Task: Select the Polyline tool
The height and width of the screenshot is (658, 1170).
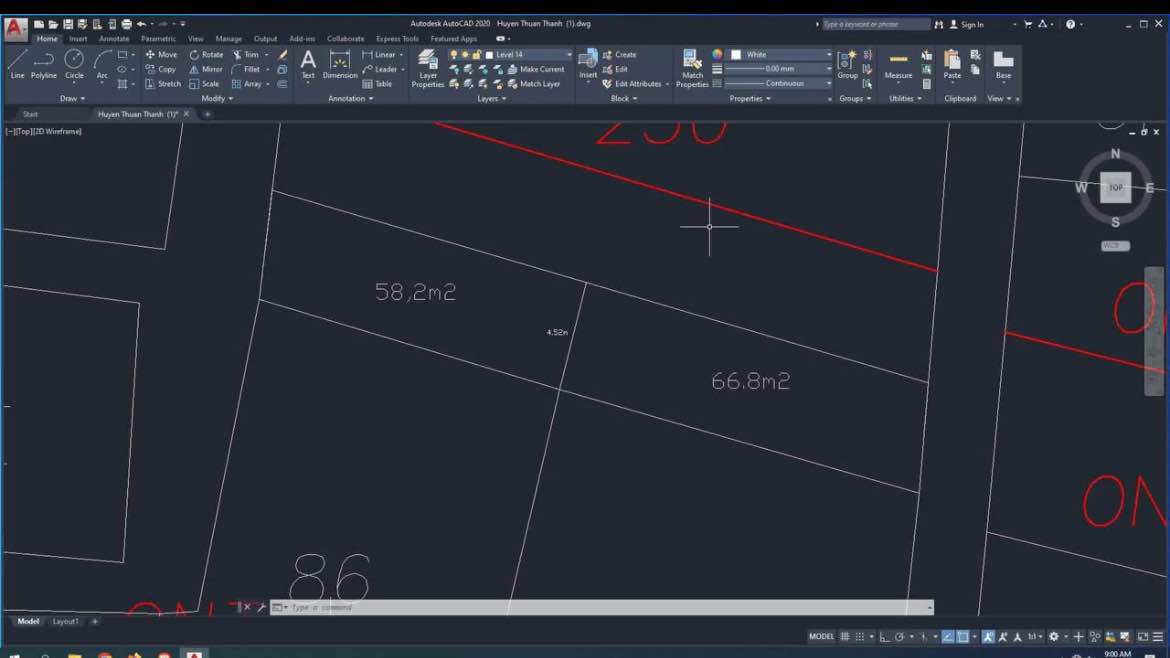Action: pos(43,62)
